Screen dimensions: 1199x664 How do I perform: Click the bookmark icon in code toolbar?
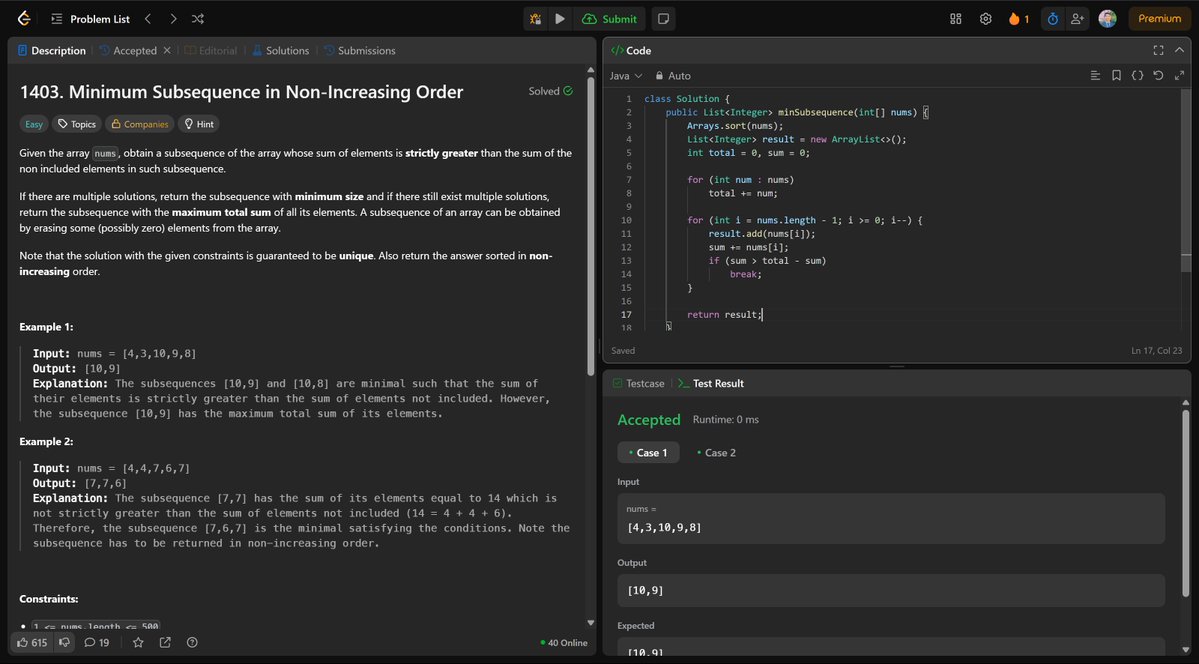(1116, 75)
